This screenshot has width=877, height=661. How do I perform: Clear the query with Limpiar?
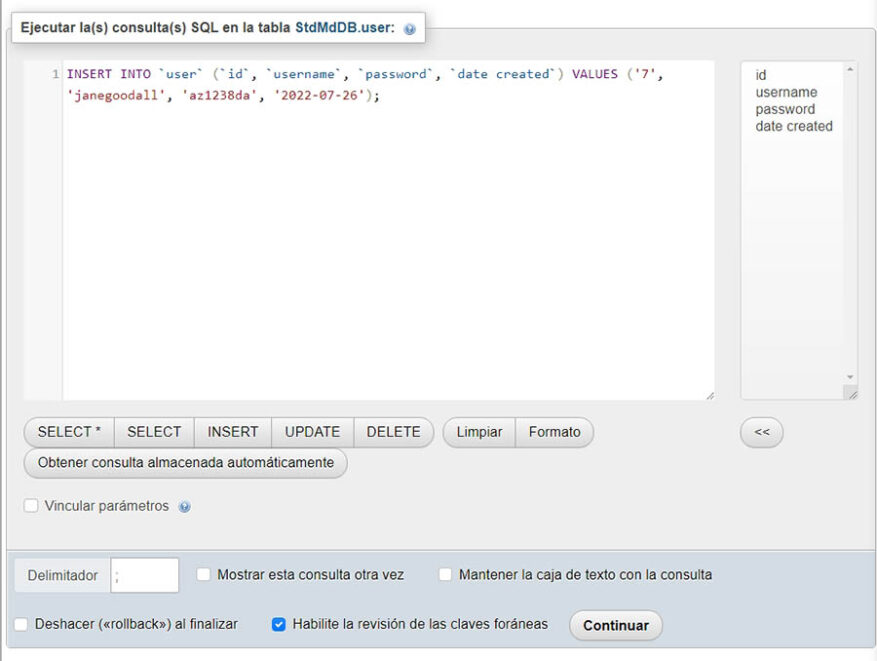pyautogui.click(x=478, y=432)
